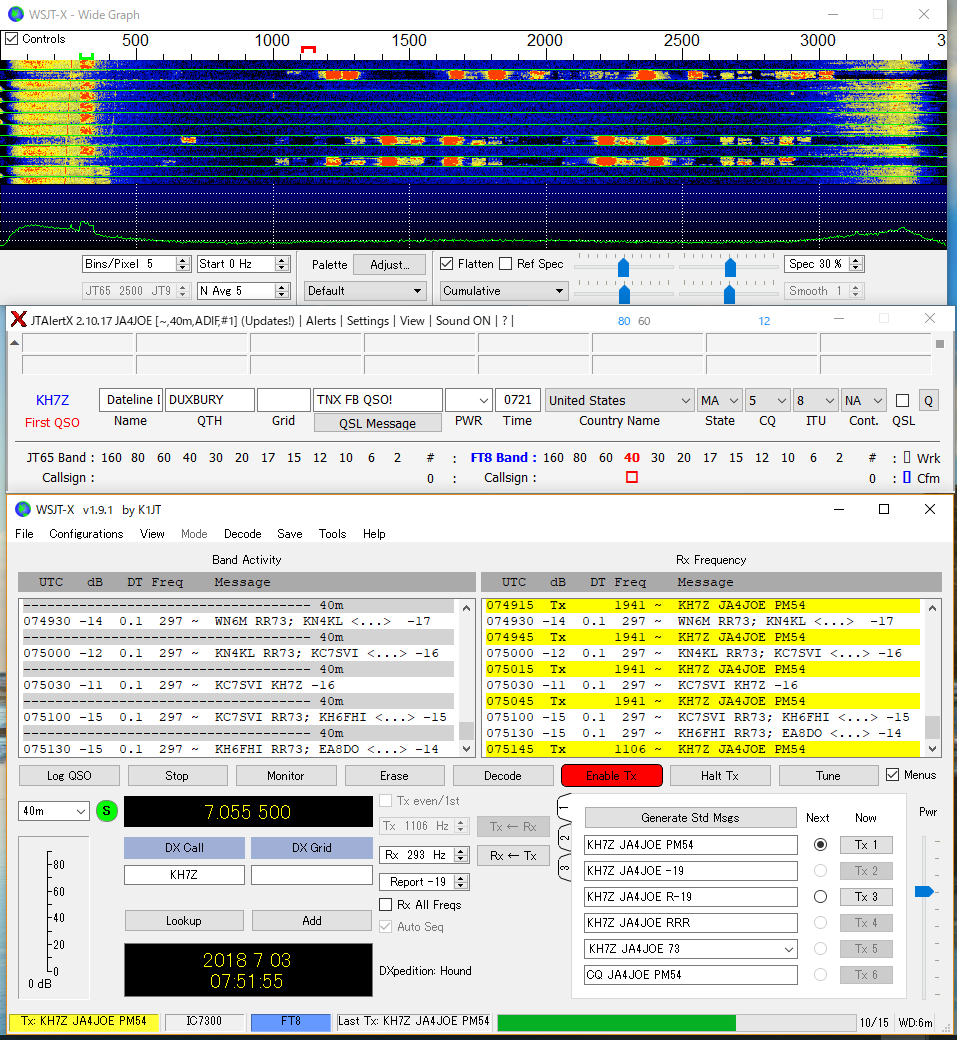Screen dimensions: 957x1040
Task: Click the WSJT-X Wide Graph globe icon
Action: click(x=15, y=15)
